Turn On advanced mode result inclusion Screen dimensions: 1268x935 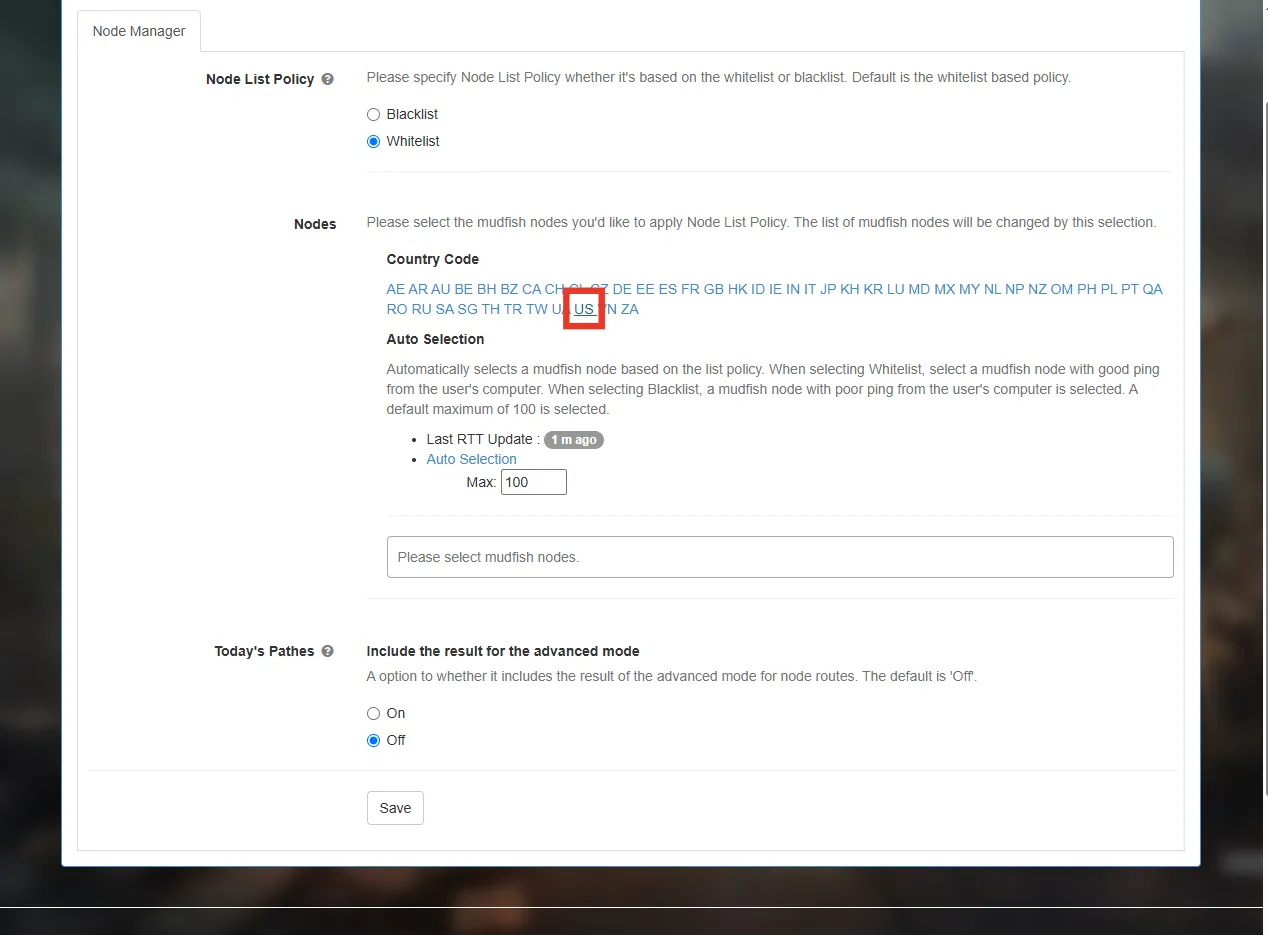click(373, 713)
